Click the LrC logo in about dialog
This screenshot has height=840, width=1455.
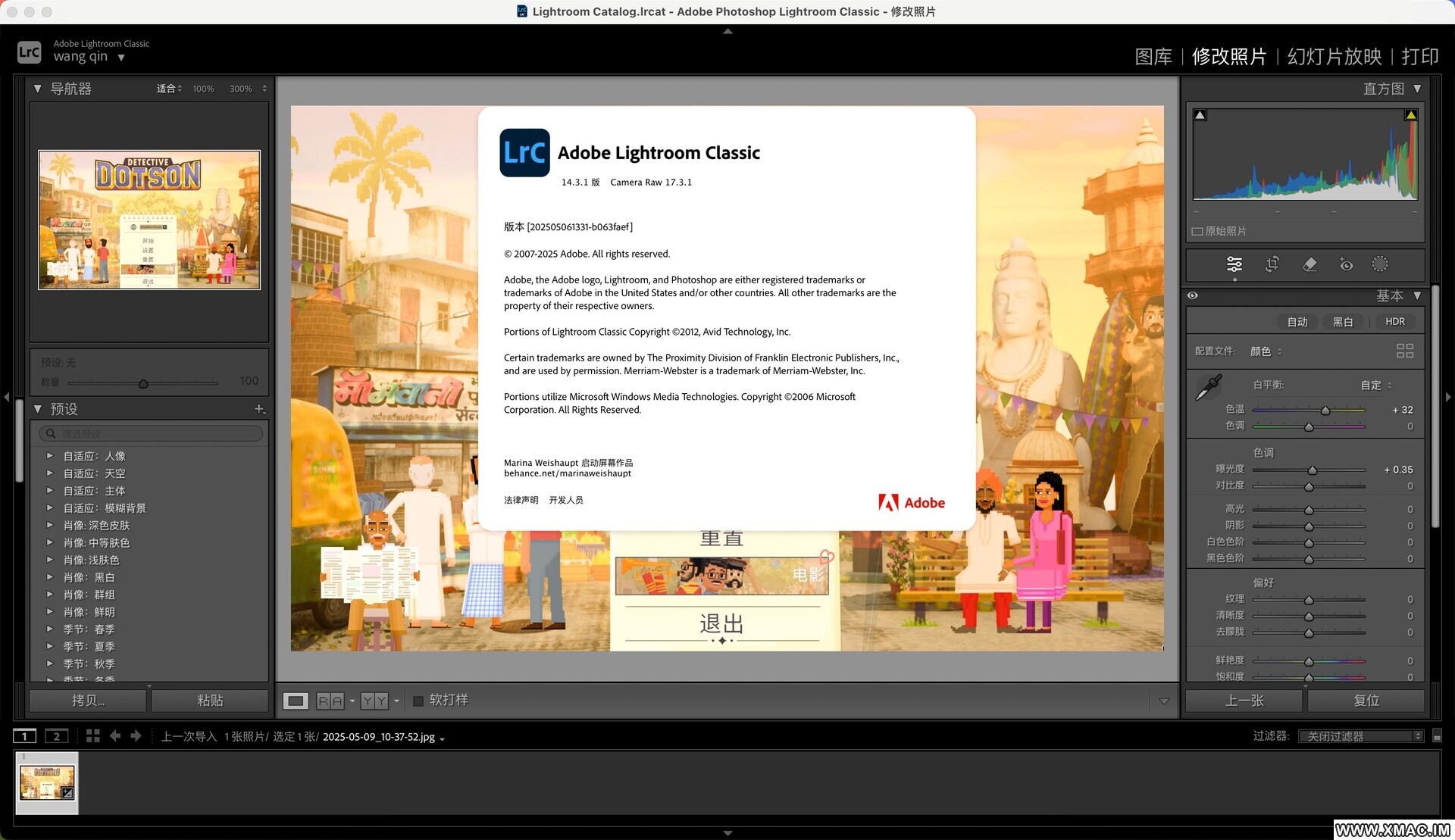tap(524, 153)
